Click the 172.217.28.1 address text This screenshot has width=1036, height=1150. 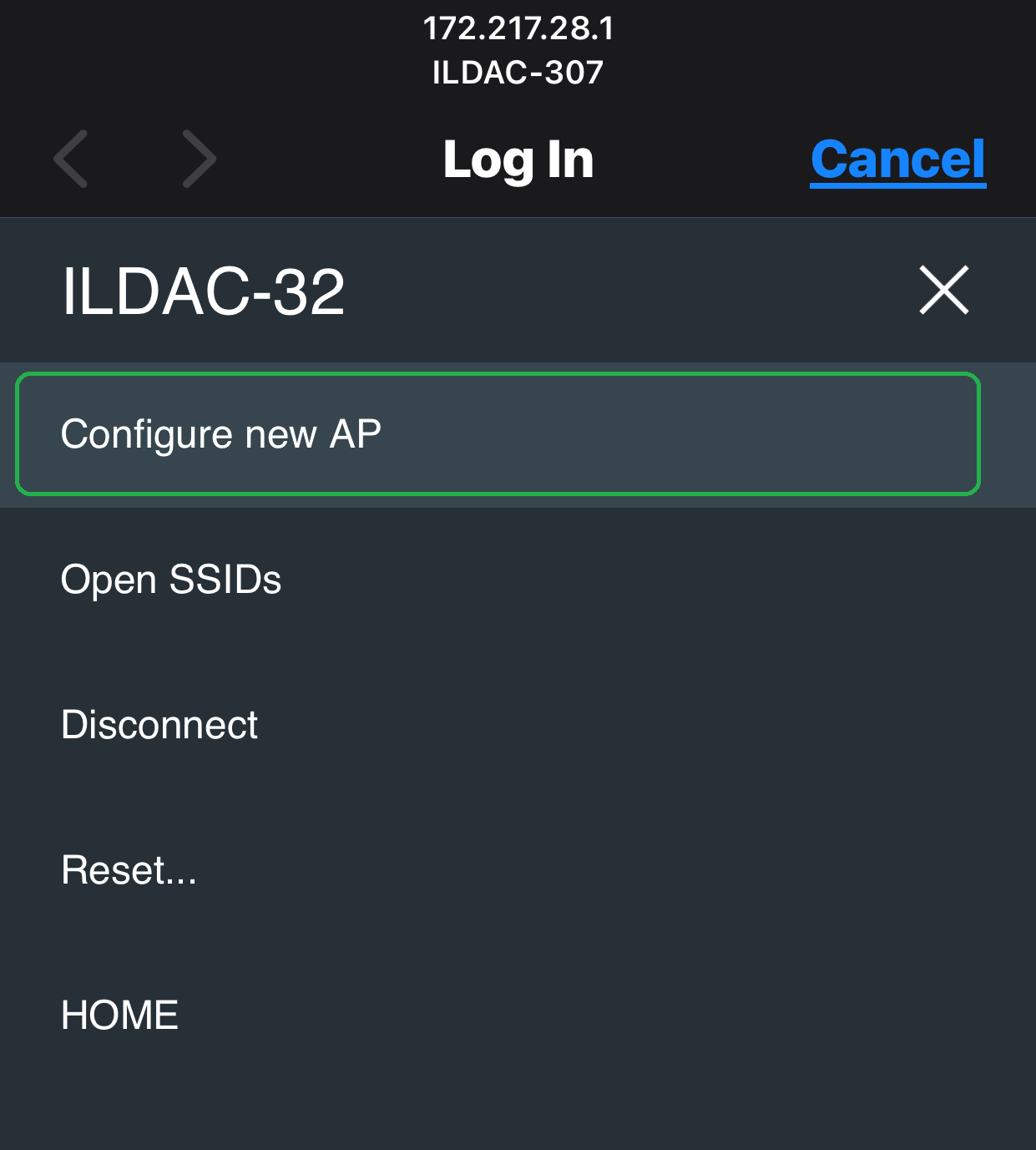(x=518, y=28)
